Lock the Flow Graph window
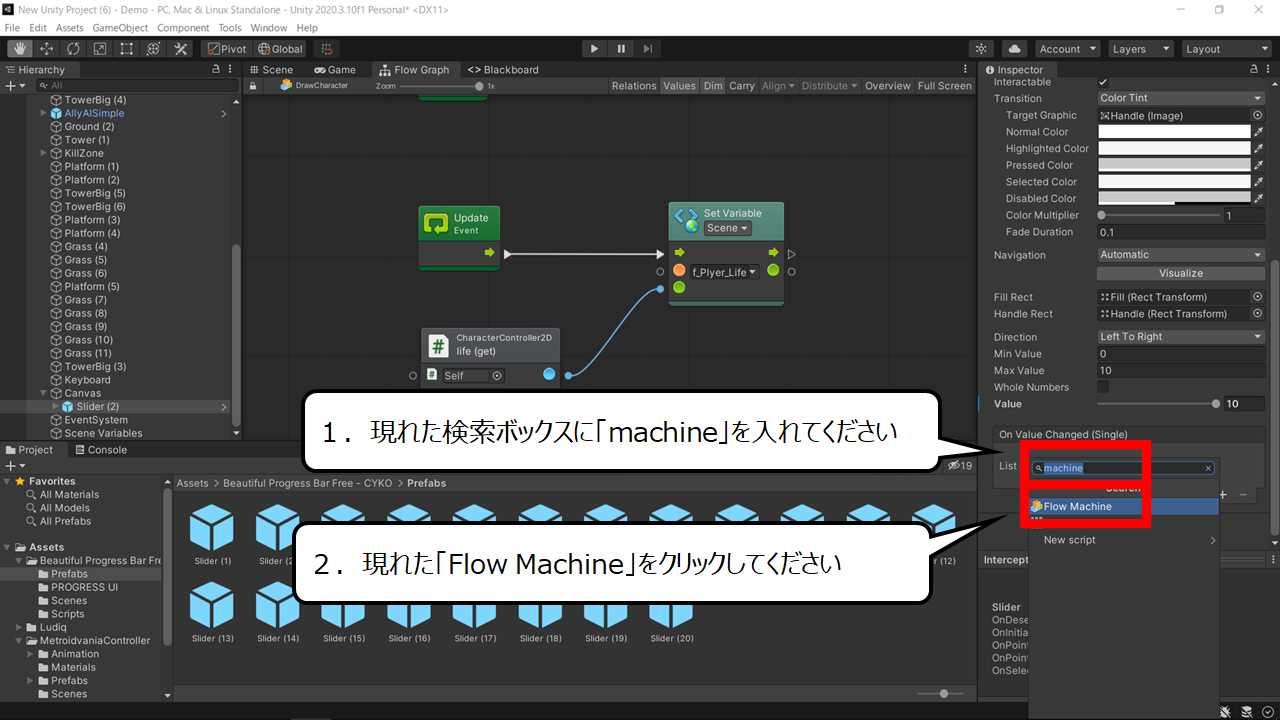 (254, 86)
